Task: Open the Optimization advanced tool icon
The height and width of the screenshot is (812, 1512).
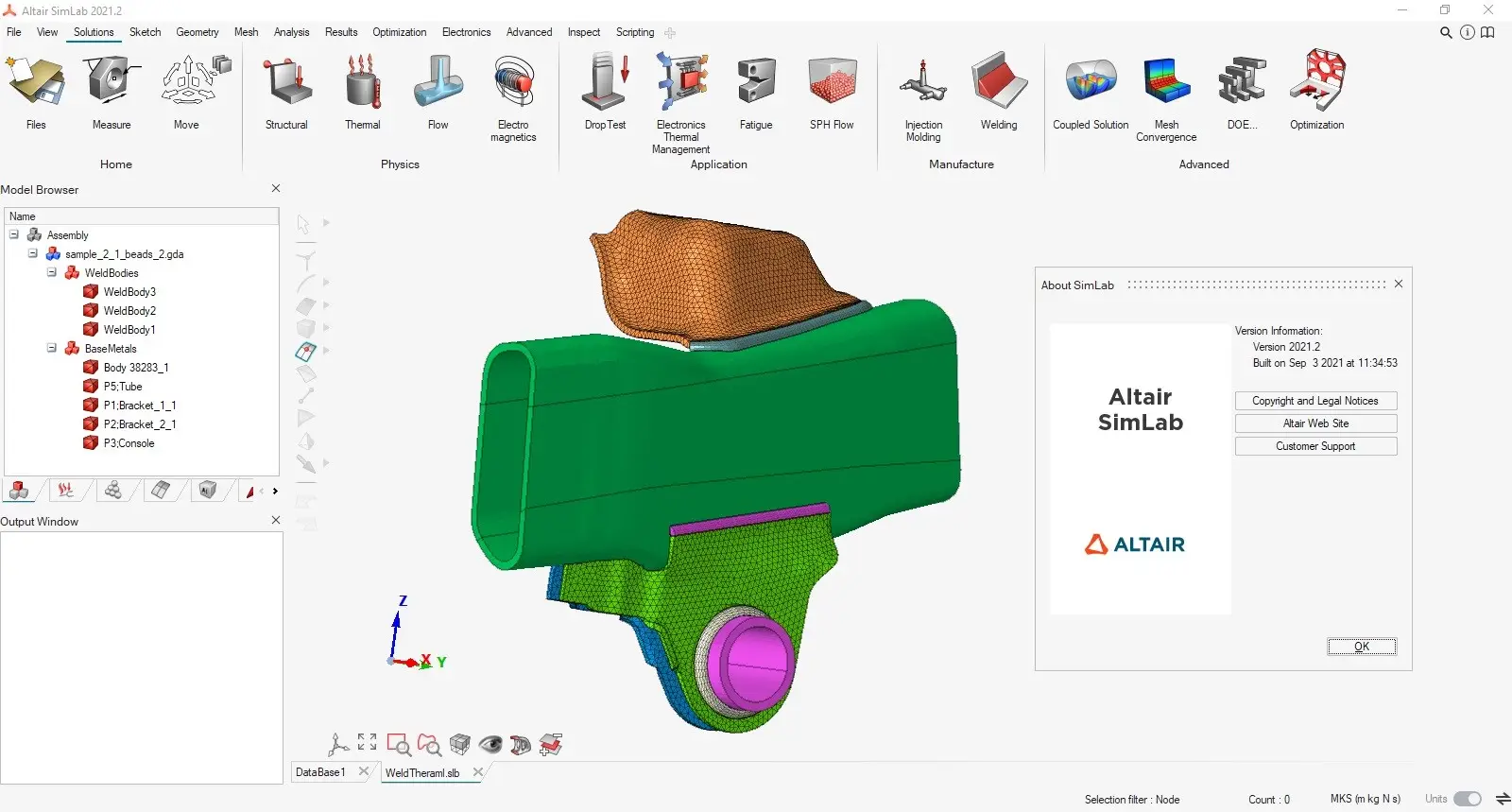Action: [1317, 80]
